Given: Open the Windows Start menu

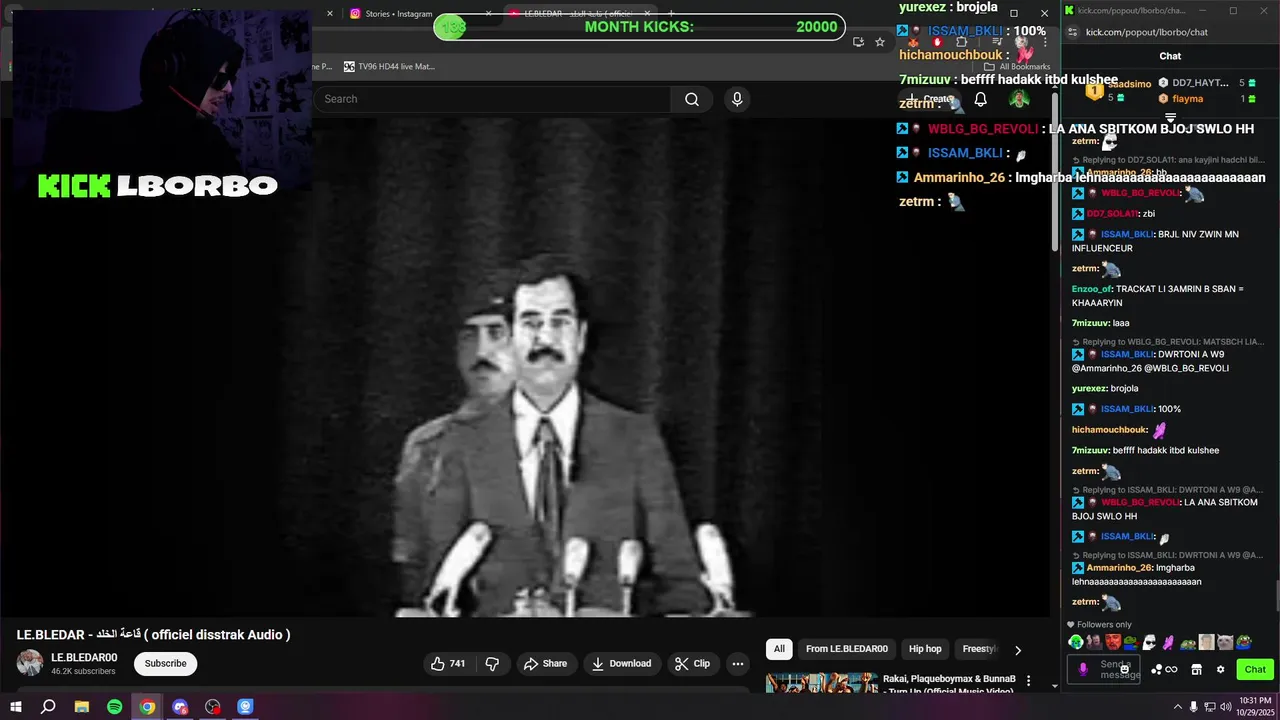Looking at the screenshot, I should pos(15,707).
